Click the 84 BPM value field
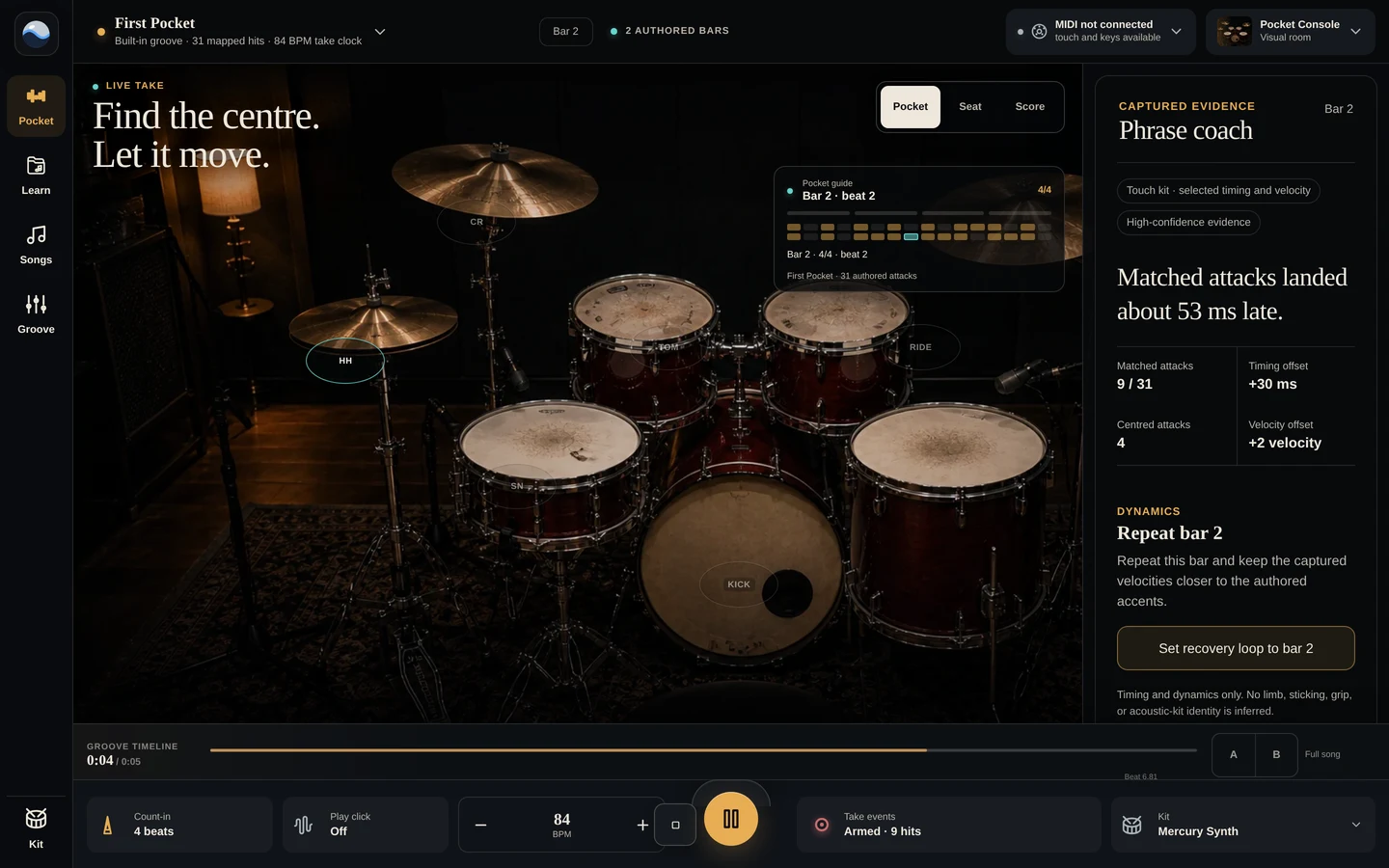The image size is (1389, 868). (561, 825)
